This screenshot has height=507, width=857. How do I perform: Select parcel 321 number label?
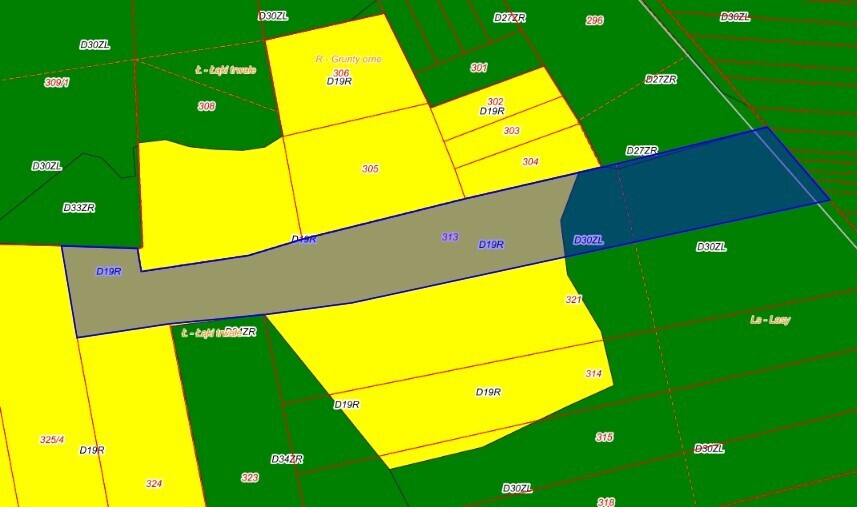point(573,300)
